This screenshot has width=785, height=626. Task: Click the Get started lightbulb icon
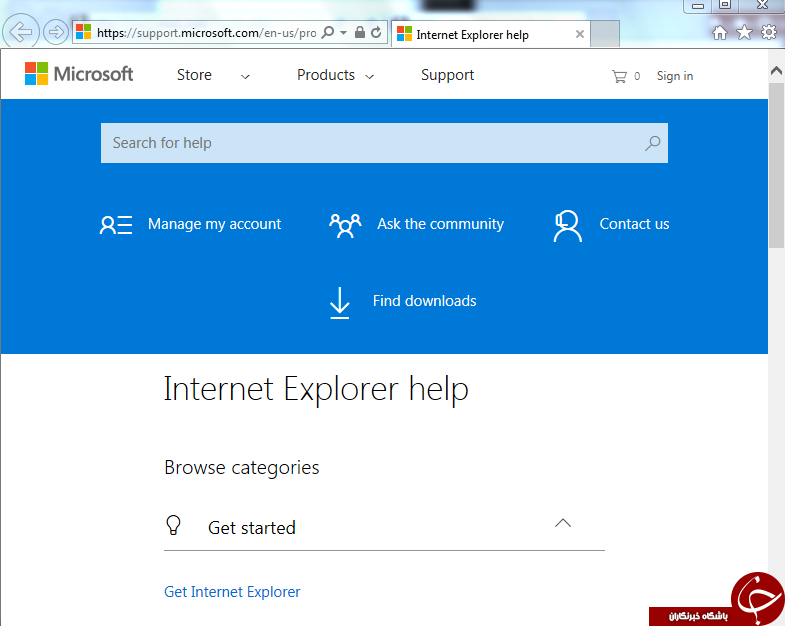173,525
